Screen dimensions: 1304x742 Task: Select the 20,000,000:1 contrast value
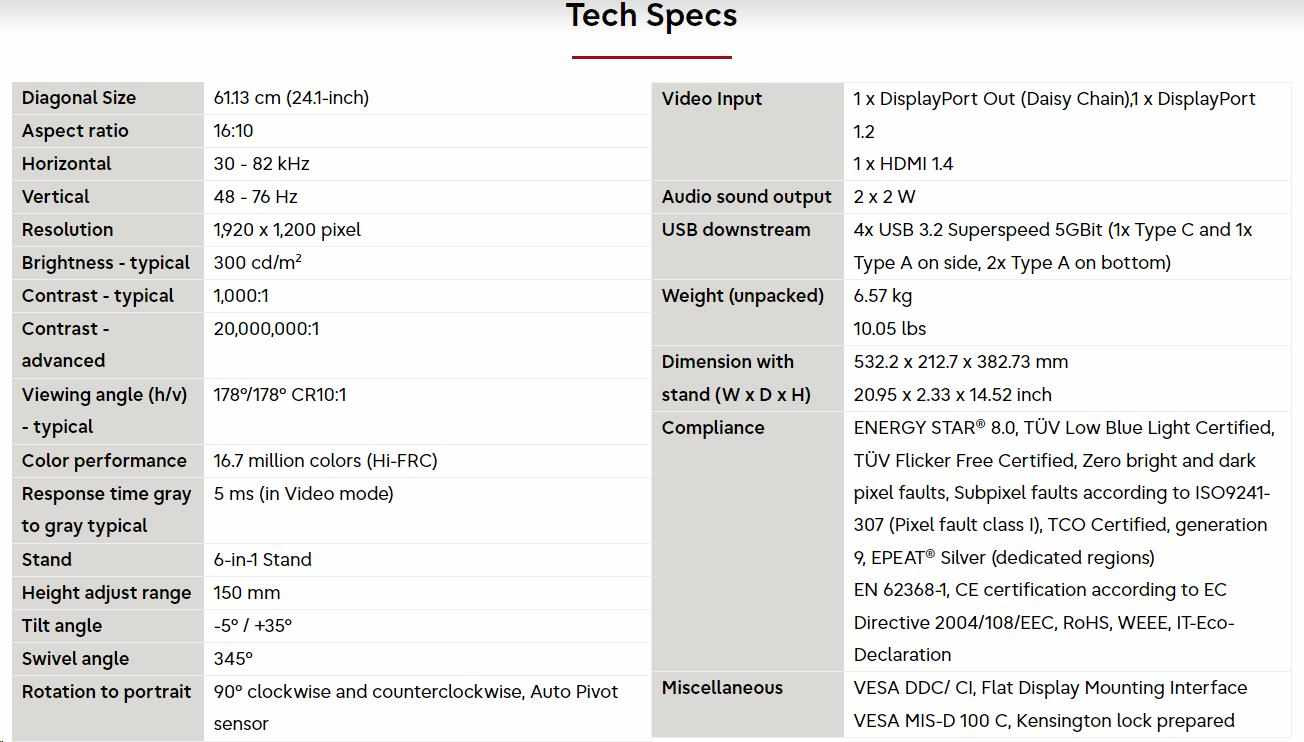click(266, 329)
